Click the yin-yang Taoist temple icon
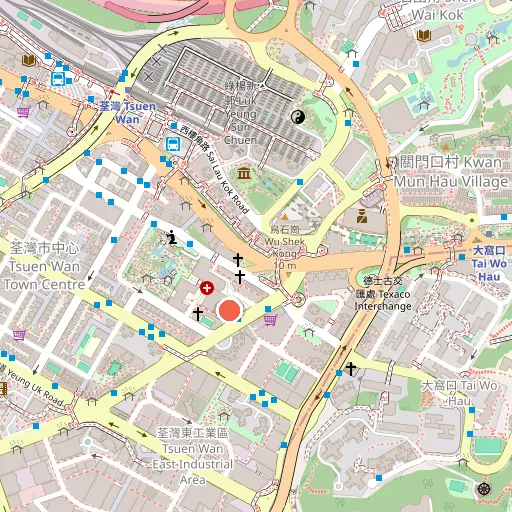The width and height of the screenshot is (512, 512). 298,117
